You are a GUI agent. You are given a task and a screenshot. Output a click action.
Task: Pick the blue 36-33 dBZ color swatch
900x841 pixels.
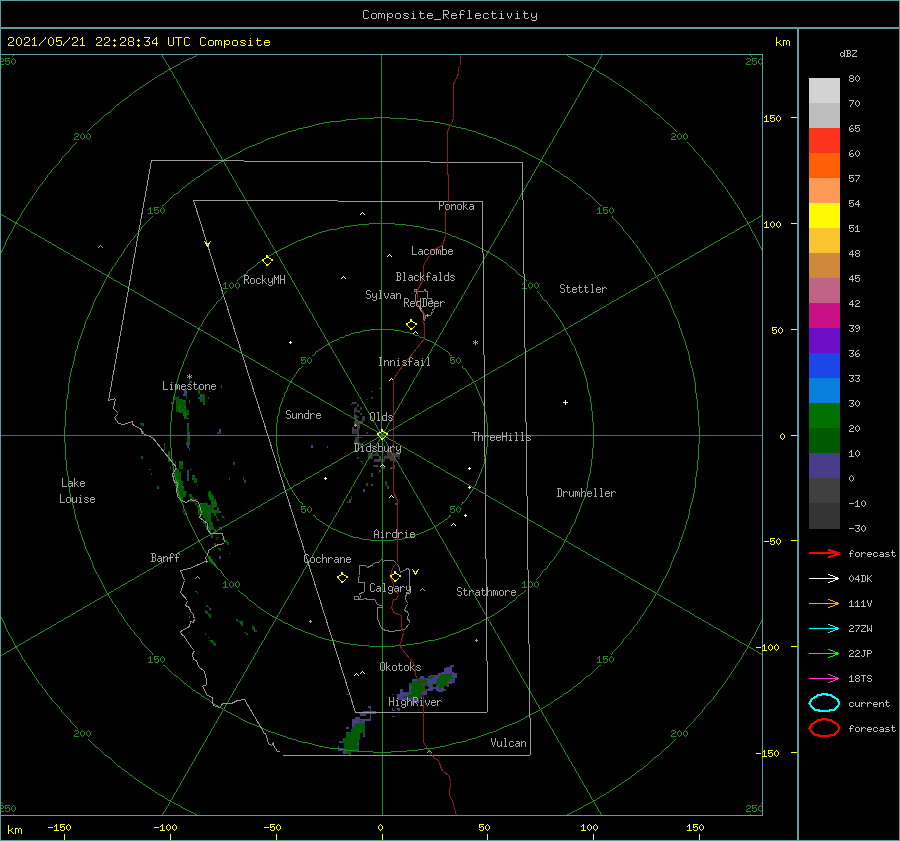pos(824,366)
